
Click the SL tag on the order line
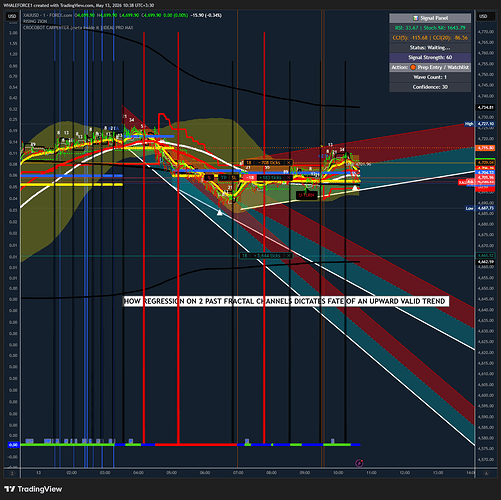click(x=234, y=178)
